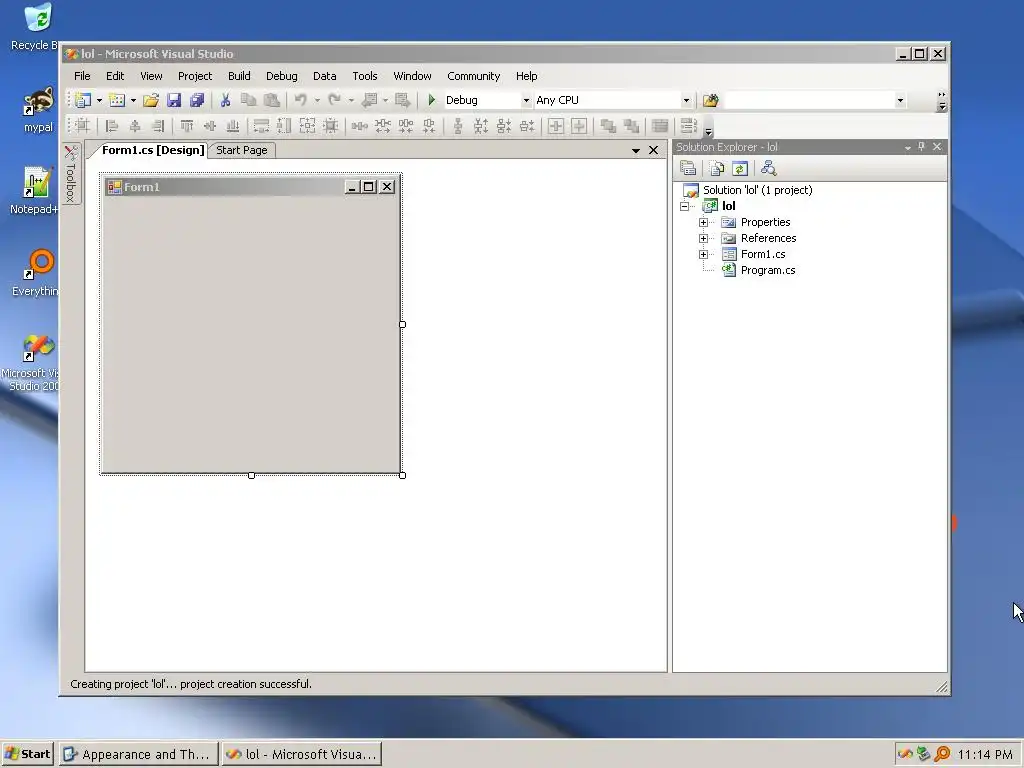Viewport: 1024px width, 768px height.
Task: Click View Class Diagram icon
Action: [769, 168]
